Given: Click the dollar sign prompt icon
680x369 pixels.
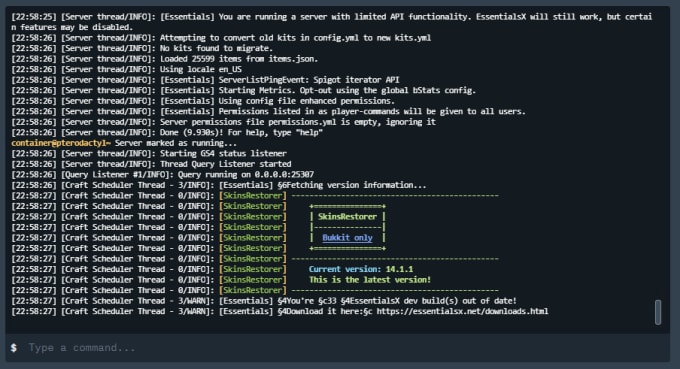Looking at the screenshot, I should [x=14, y=348].
